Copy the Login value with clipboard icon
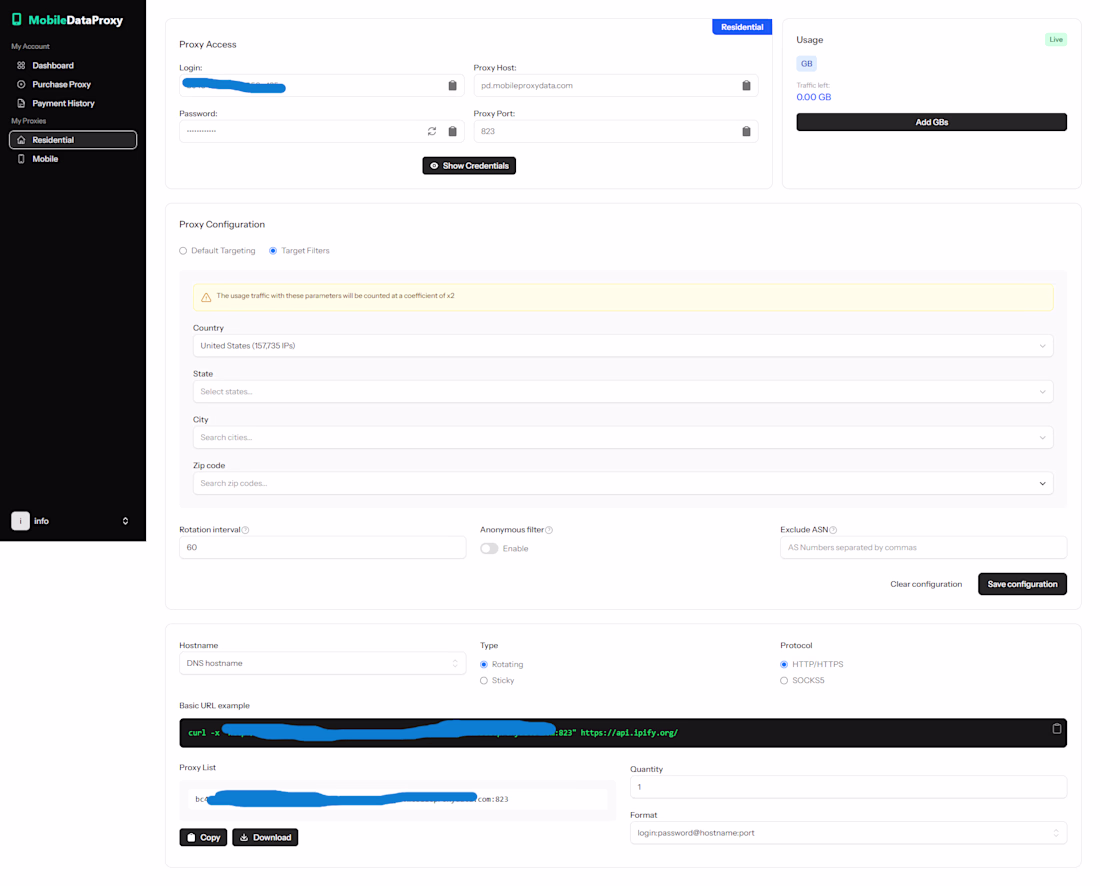1100x886 pixels. (x=452, y=86)
